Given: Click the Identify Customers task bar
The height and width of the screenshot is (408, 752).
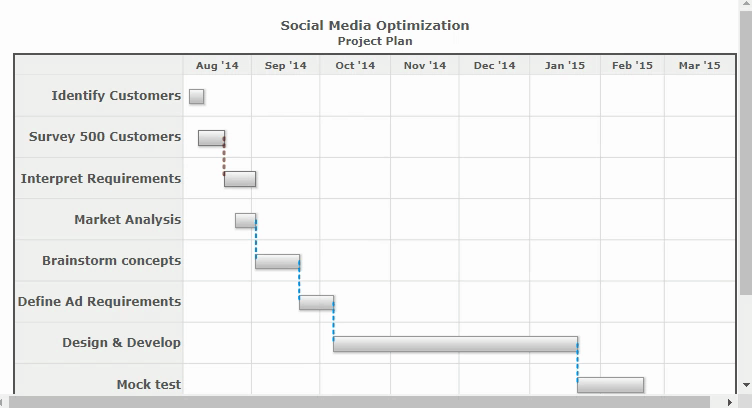Looking at the screenshot, I should tap(197, 96).
